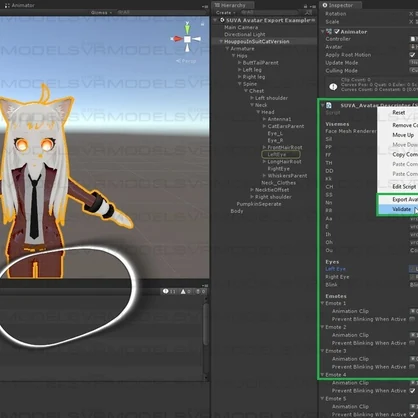Toggle Emote 2 Prevent Blinking When Active
Screen dimensions: 418x418
pyautogui.click(x=412, y=343)
